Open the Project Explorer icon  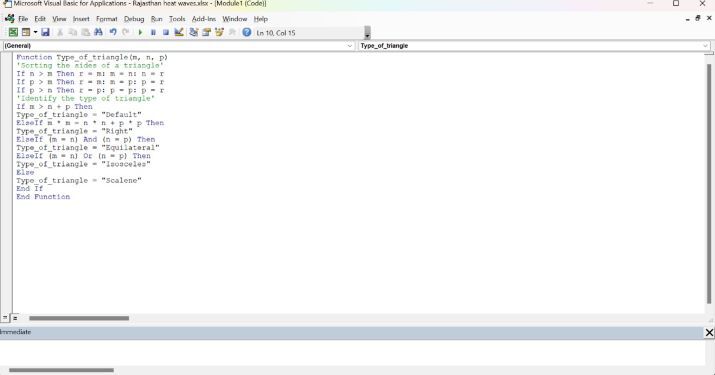coord(194,32)
